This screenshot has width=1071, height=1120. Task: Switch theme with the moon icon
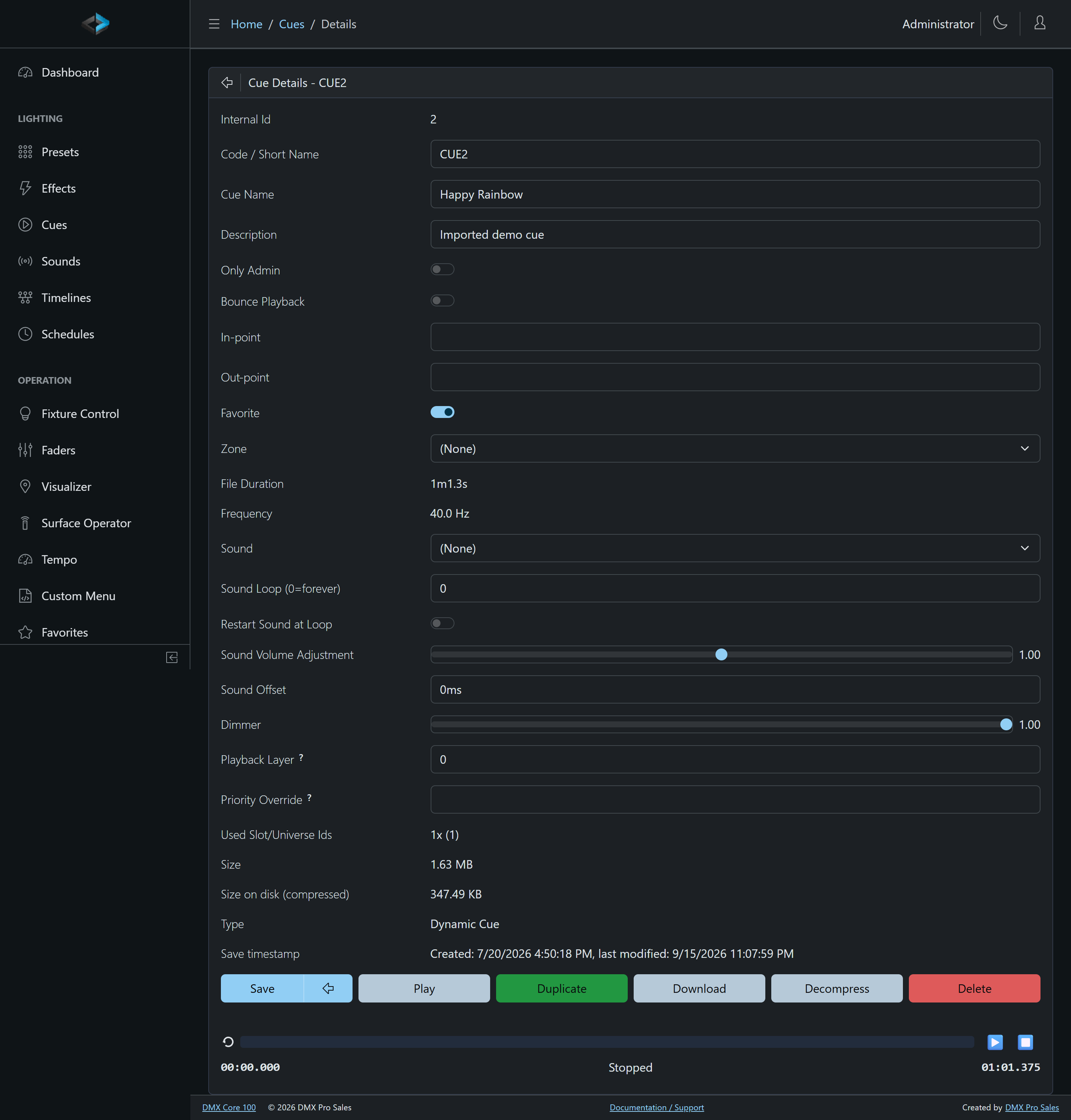point(1000,23)
